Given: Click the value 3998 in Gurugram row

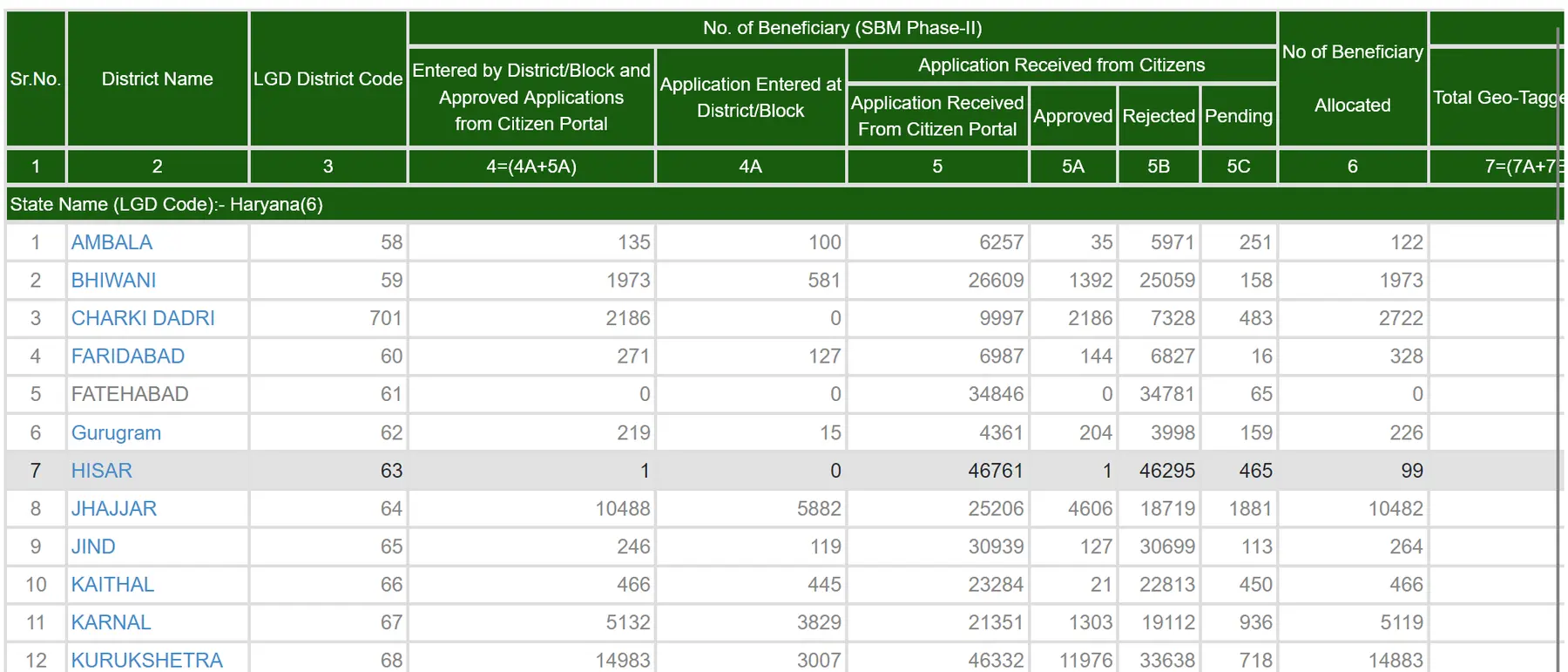Looking at the screenshot, I should click(1173, 433).
